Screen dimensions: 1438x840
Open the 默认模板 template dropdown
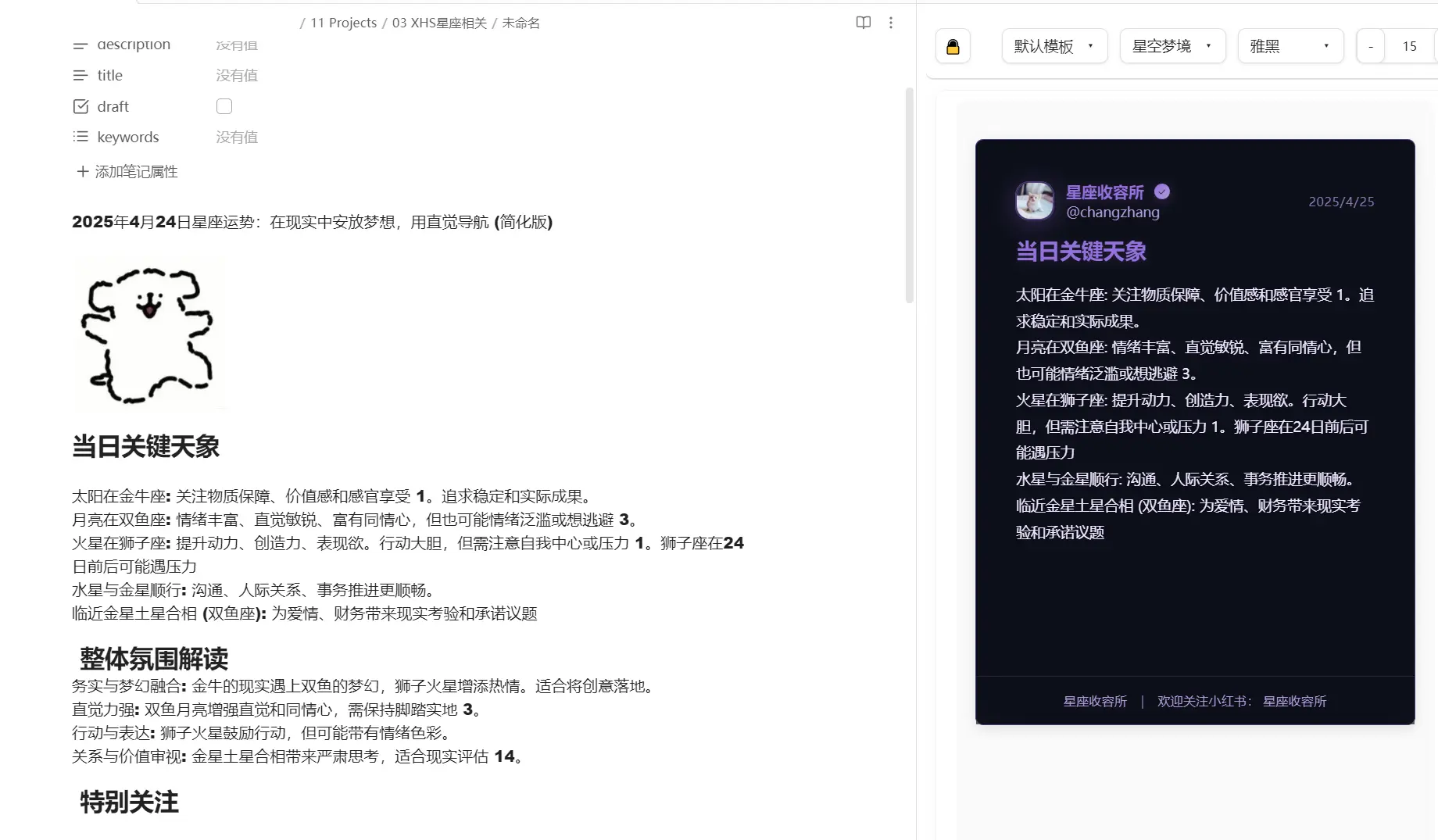click(x=1053, y=46)
